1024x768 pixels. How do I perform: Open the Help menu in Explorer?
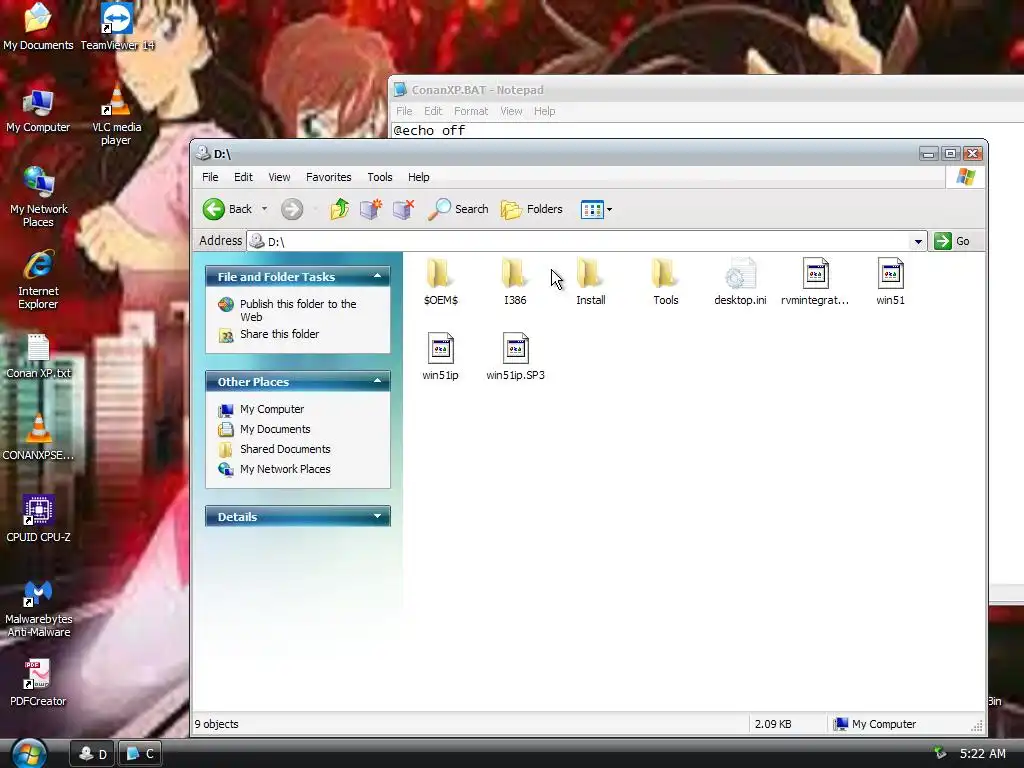click(x=419, y=177)
